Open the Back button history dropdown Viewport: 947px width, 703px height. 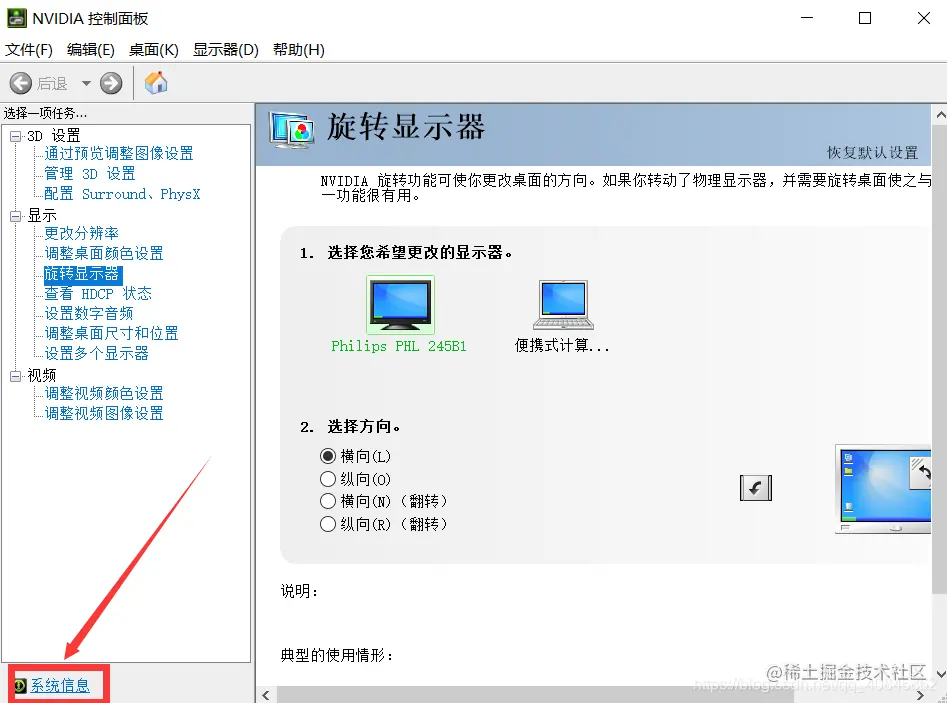[x=87, y=83]
